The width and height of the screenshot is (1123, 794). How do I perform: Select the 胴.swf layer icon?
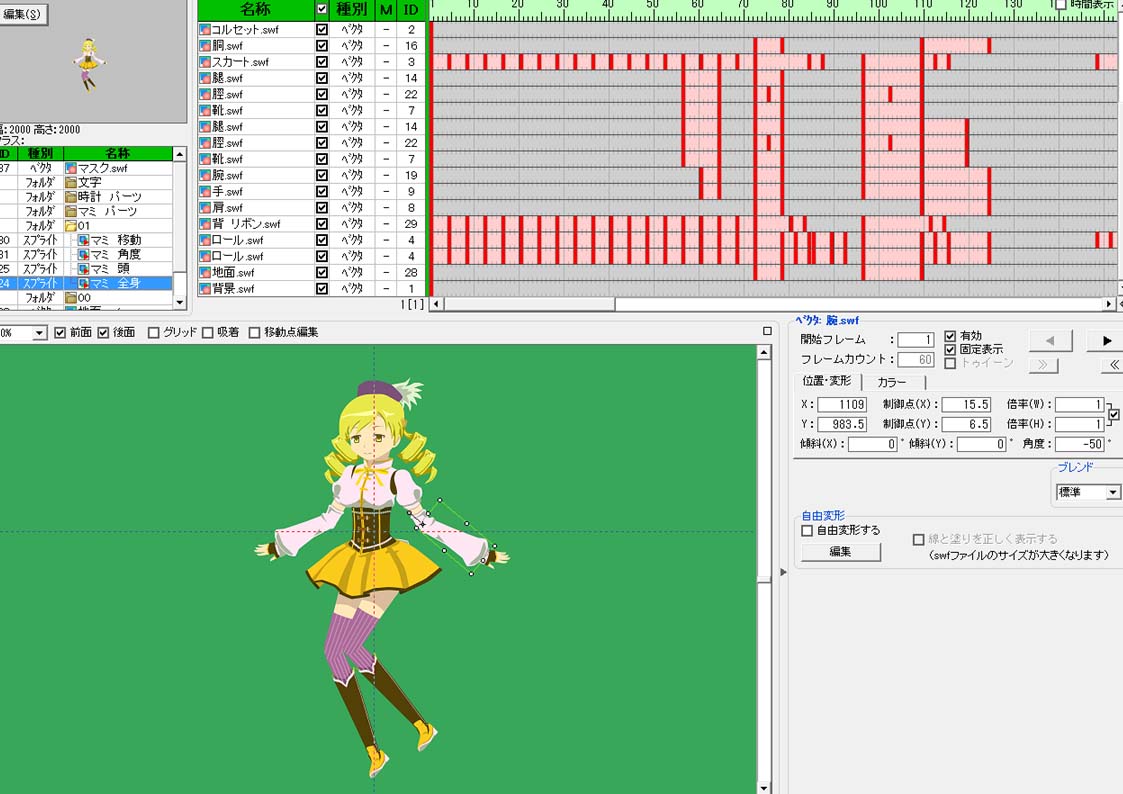(205, 46)
